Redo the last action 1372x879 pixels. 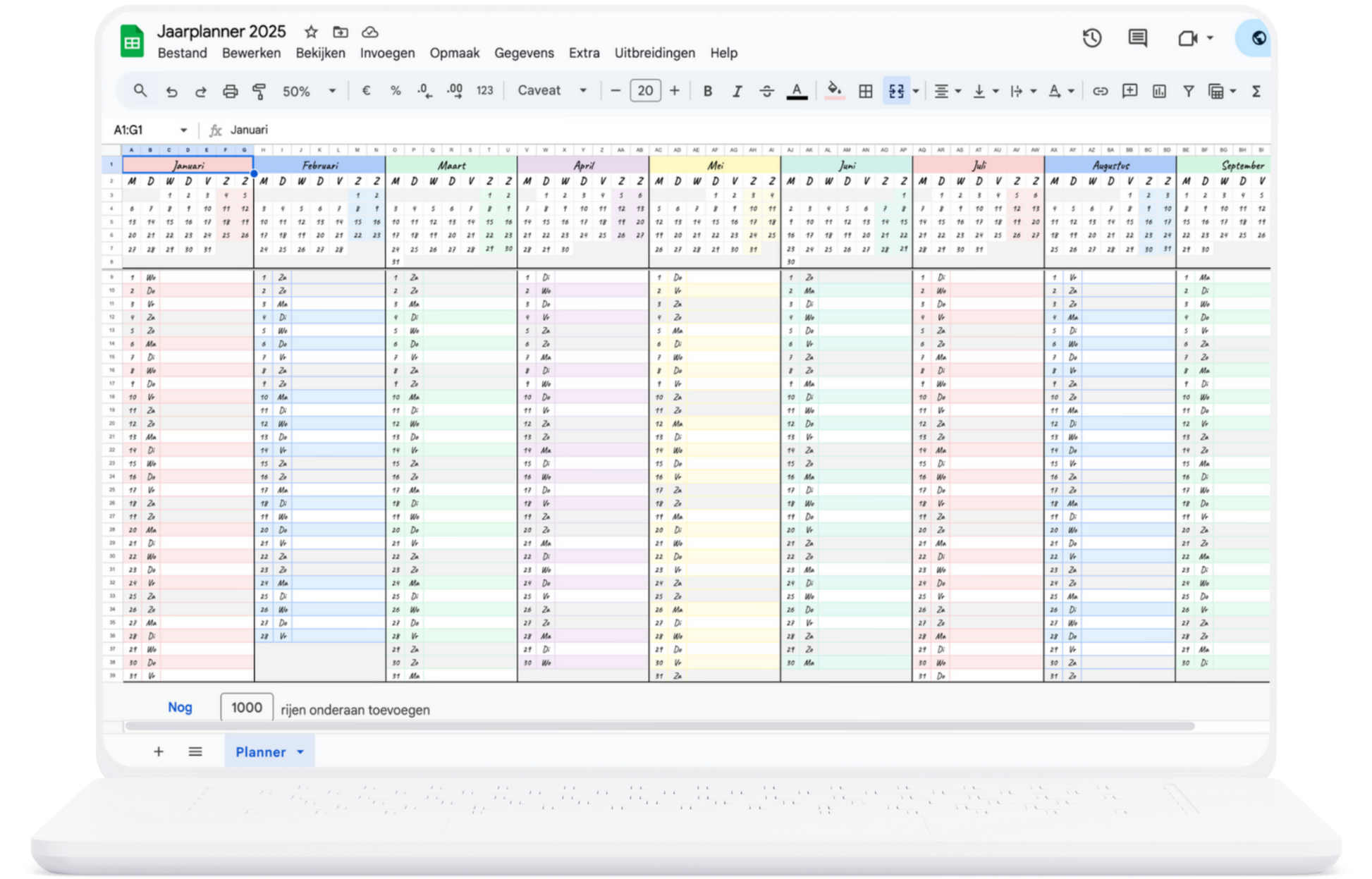pyautogui.click(x=201, y=91)
